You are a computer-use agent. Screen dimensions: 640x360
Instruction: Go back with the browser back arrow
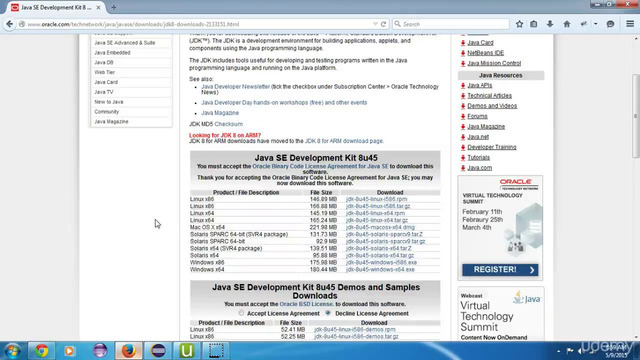click(9, 24)
